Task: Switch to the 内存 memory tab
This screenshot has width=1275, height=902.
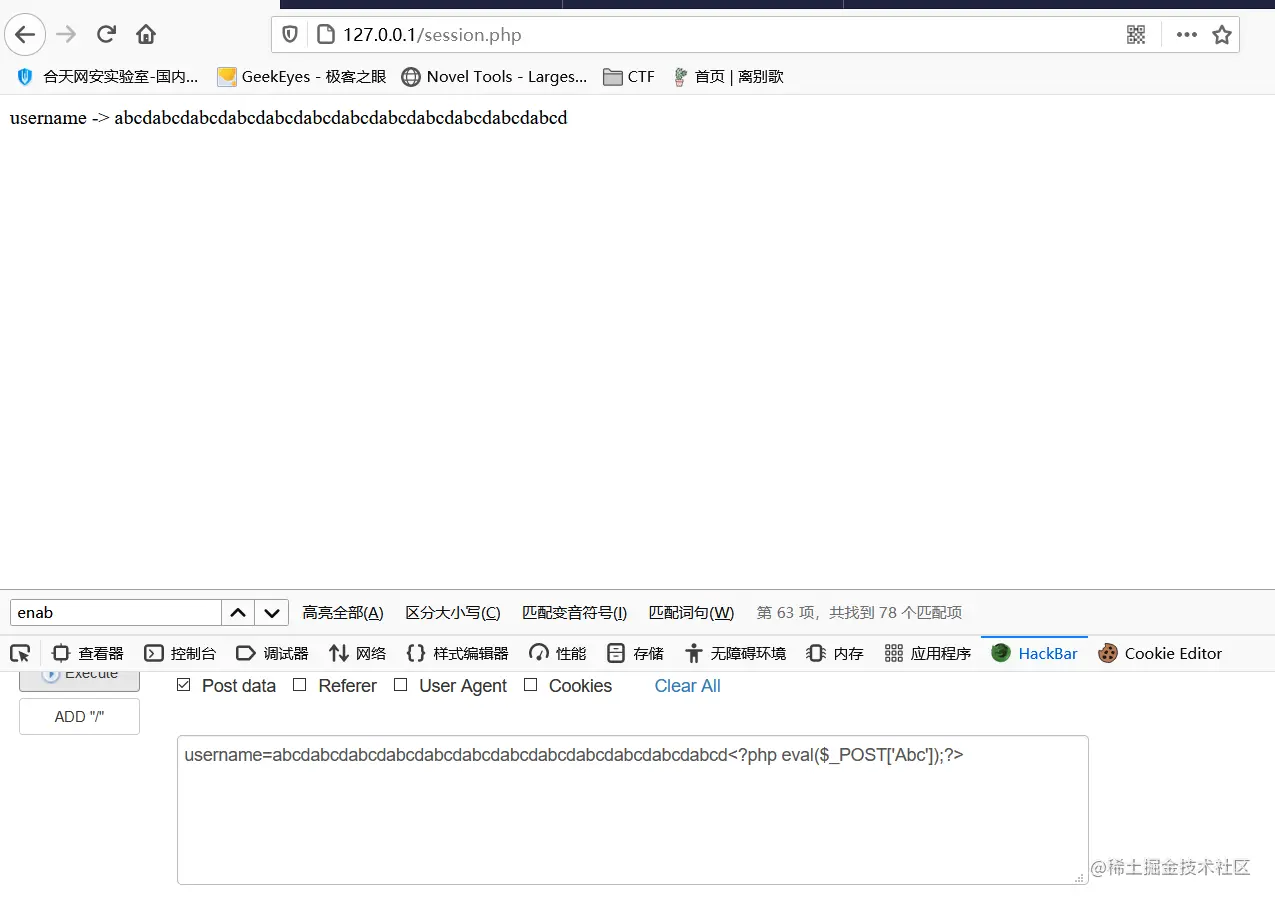Action: tap(835, 653)
